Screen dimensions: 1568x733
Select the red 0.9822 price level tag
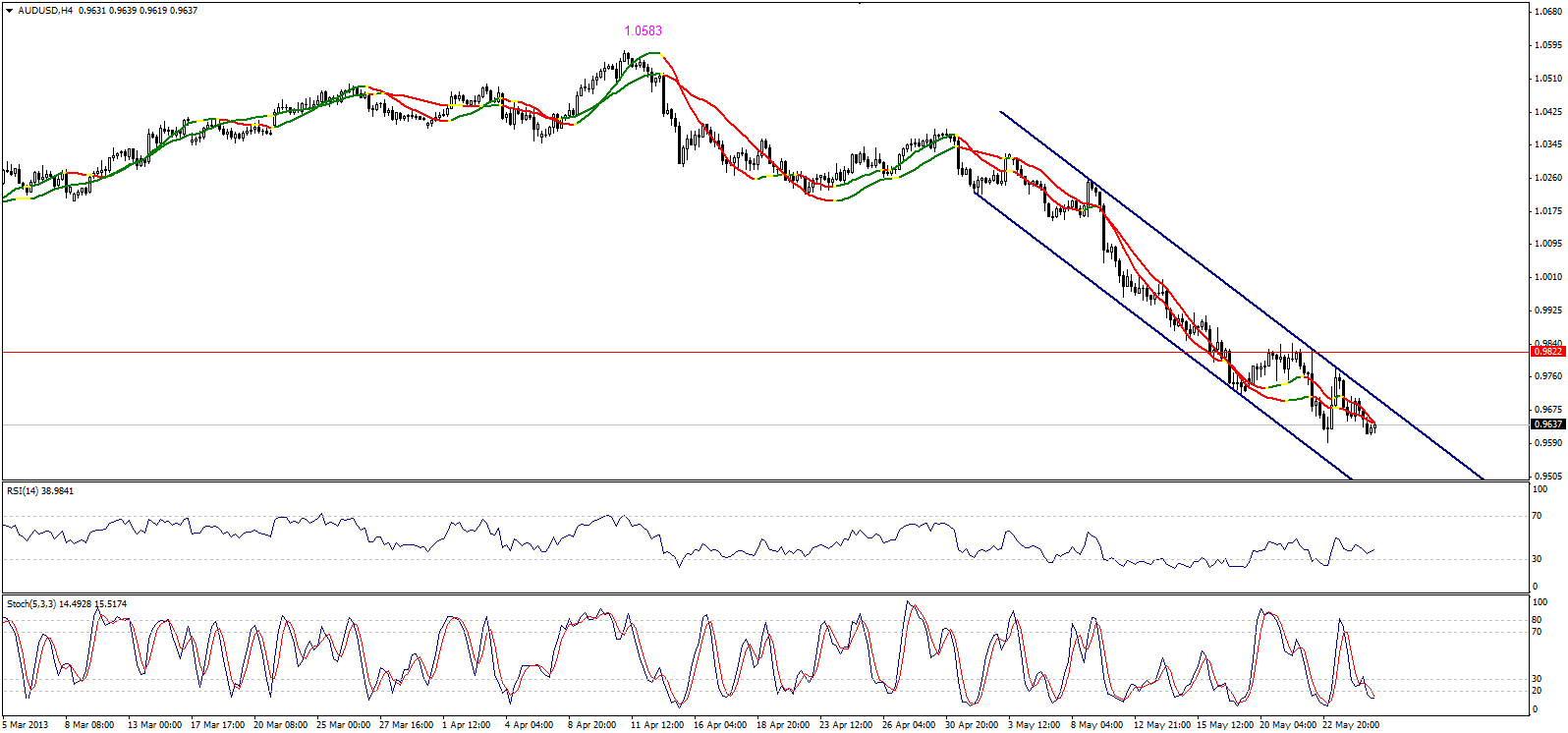tap(1548, 352)
